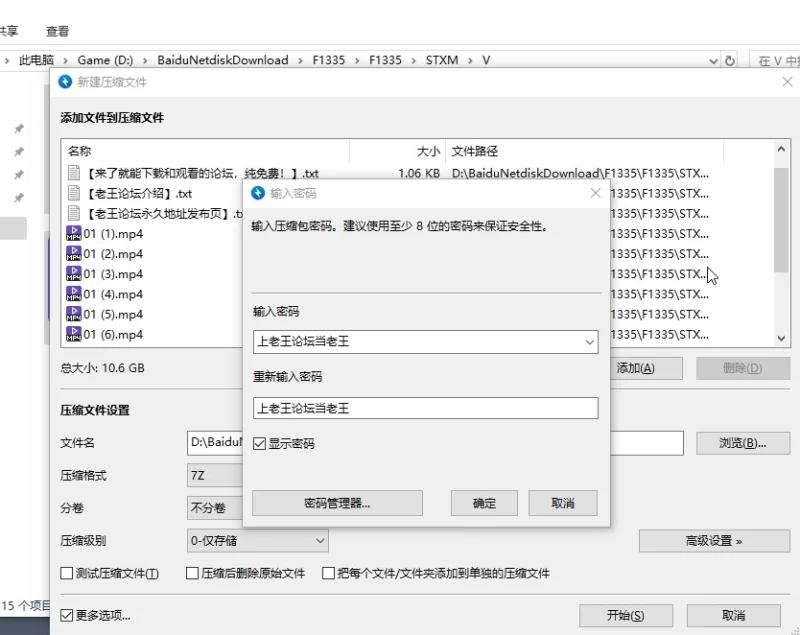Click BaiduNetdiskDownload in the breadcrumb
800x635 pixels.
point(222,60)
